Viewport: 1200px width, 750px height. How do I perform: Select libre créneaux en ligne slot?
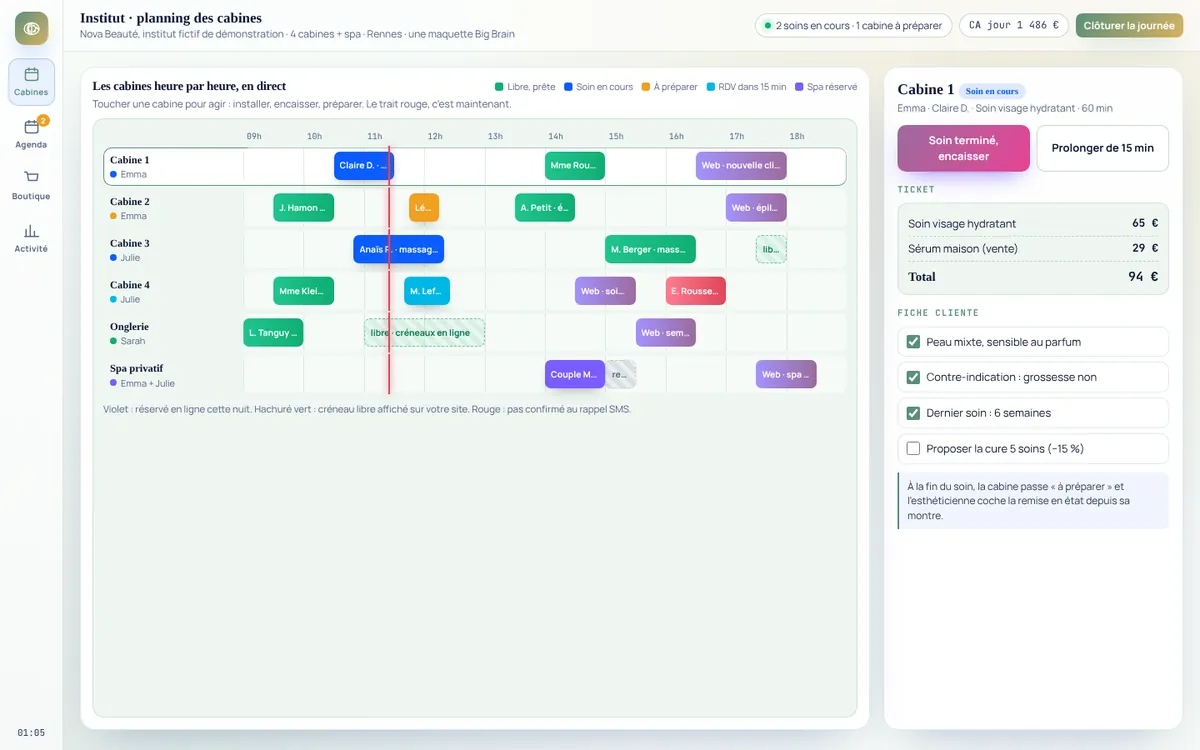click(424, 333)
